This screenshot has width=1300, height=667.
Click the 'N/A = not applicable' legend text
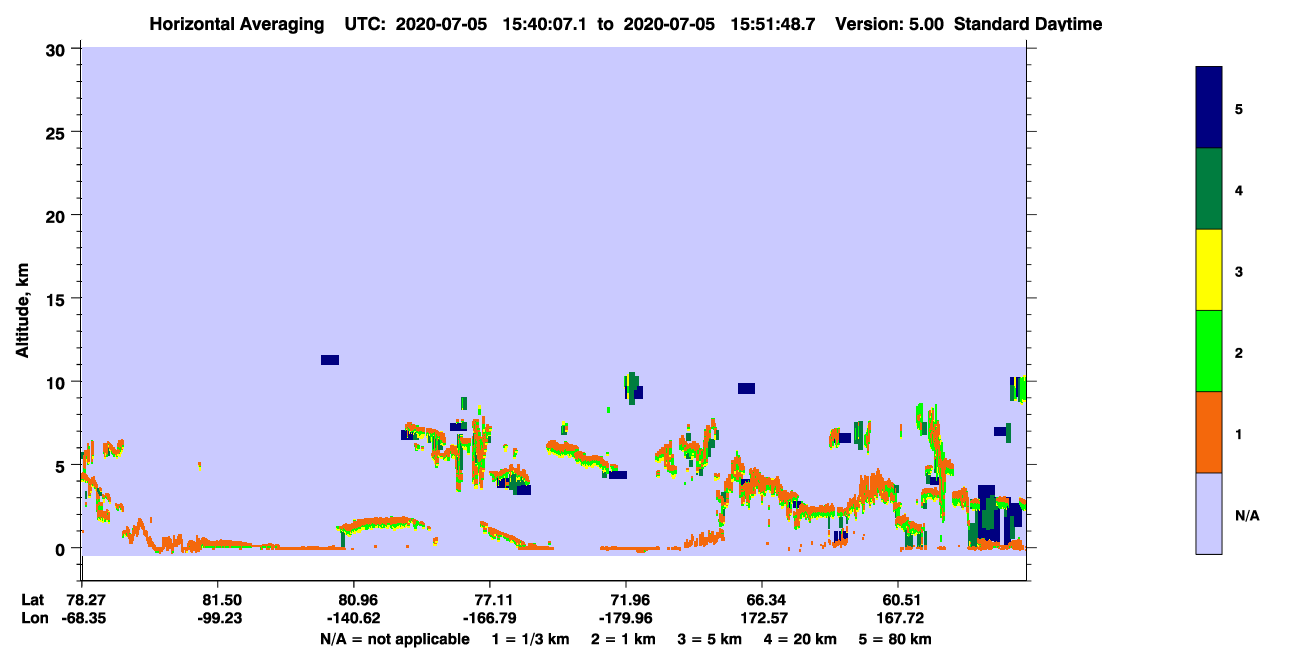pos(394,639)
